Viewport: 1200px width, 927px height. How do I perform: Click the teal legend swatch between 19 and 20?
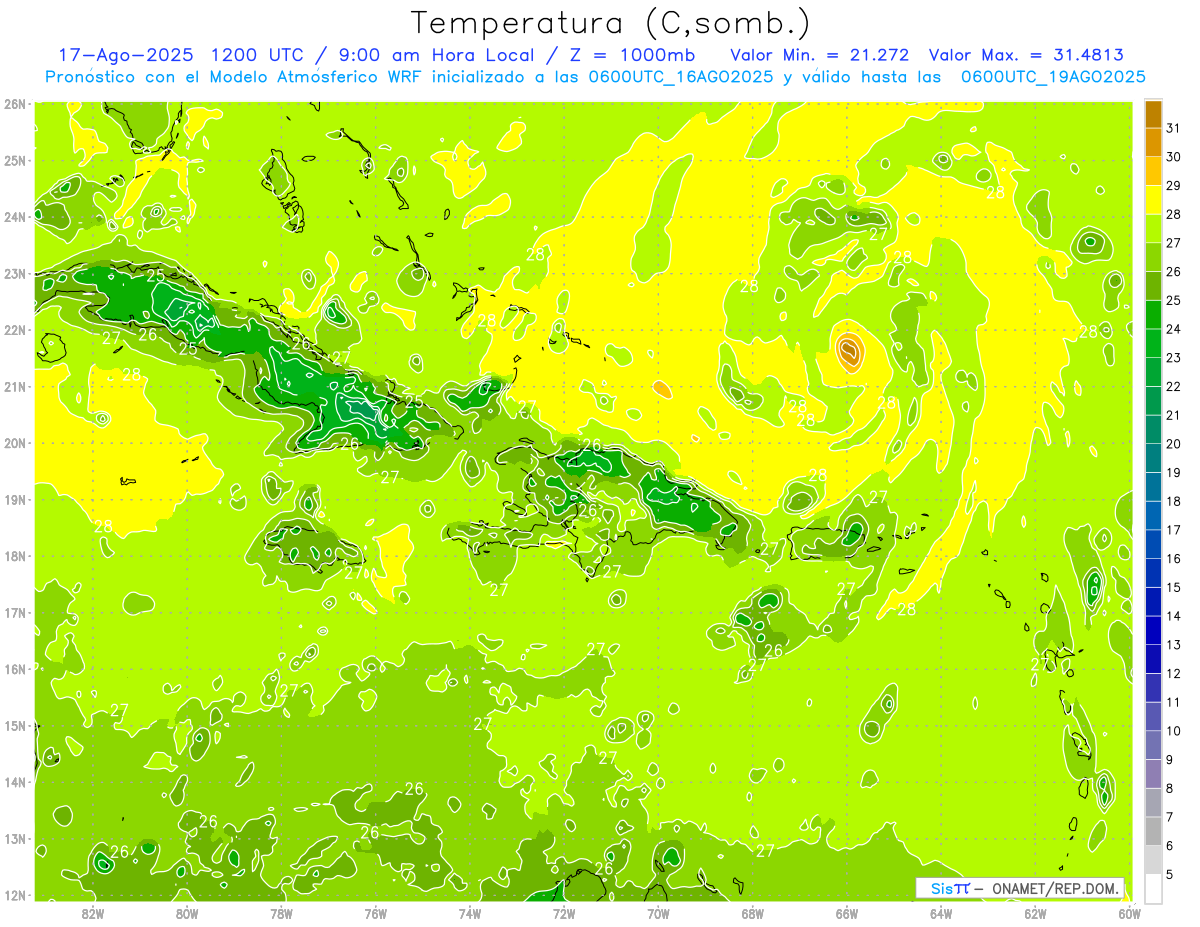coord(1153,458)
